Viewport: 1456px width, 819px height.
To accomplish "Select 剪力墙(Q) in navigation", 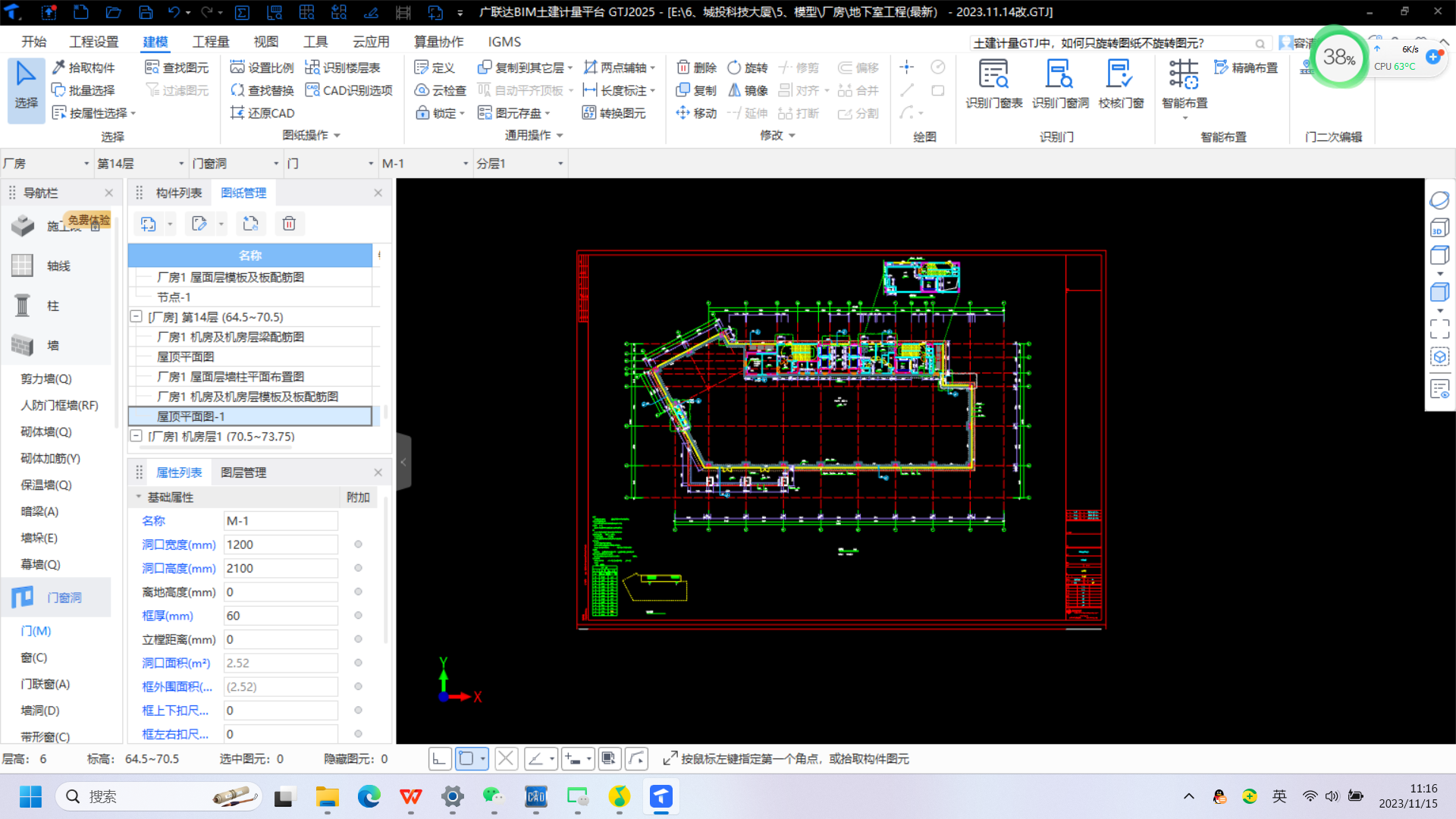I will pos(46,378).
